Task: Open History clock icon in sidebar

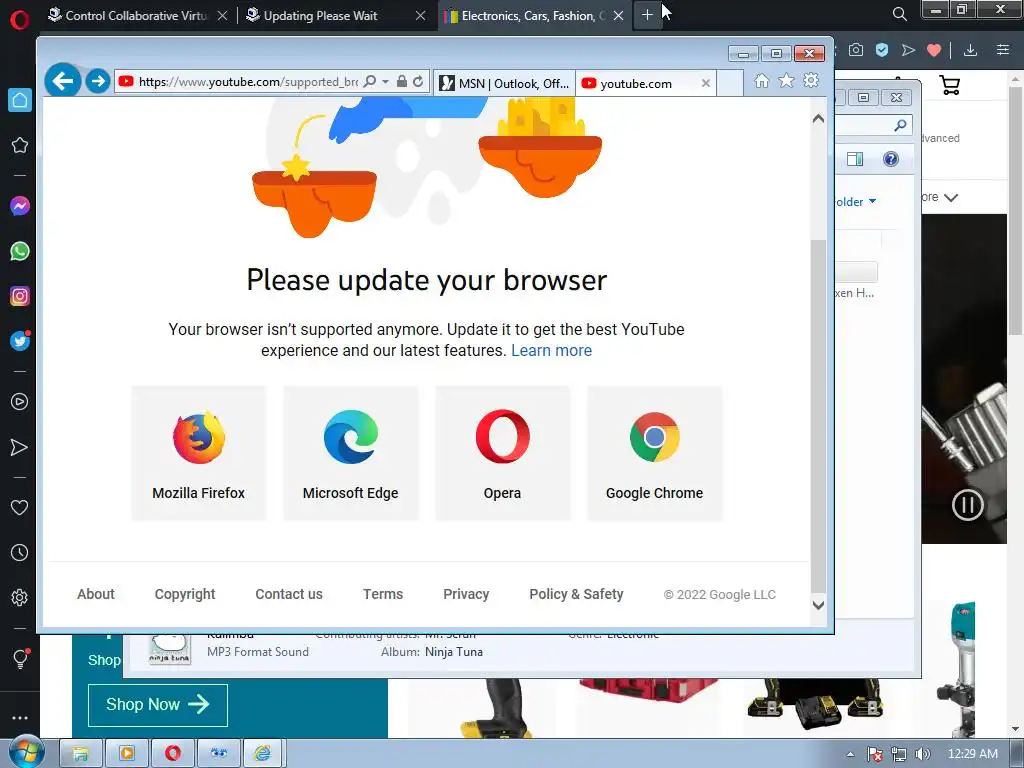Action: coord(20,552)
